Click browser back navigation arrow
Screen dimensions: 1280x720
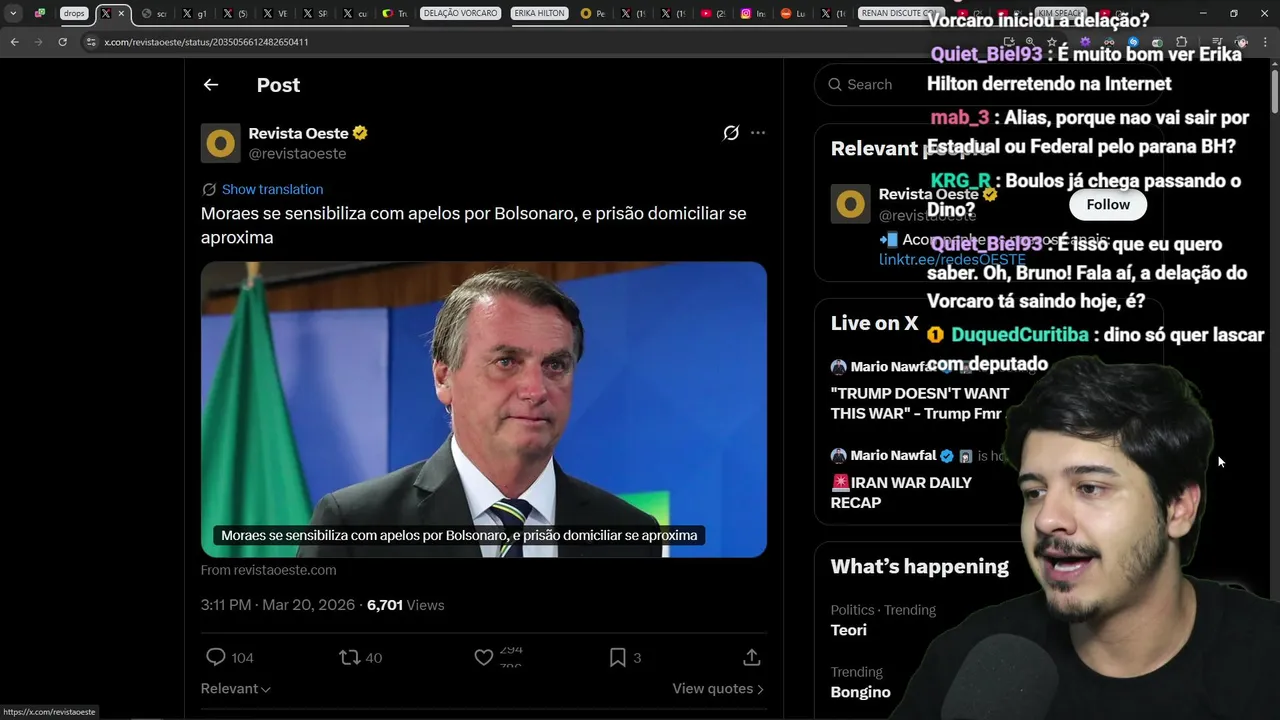14,42
